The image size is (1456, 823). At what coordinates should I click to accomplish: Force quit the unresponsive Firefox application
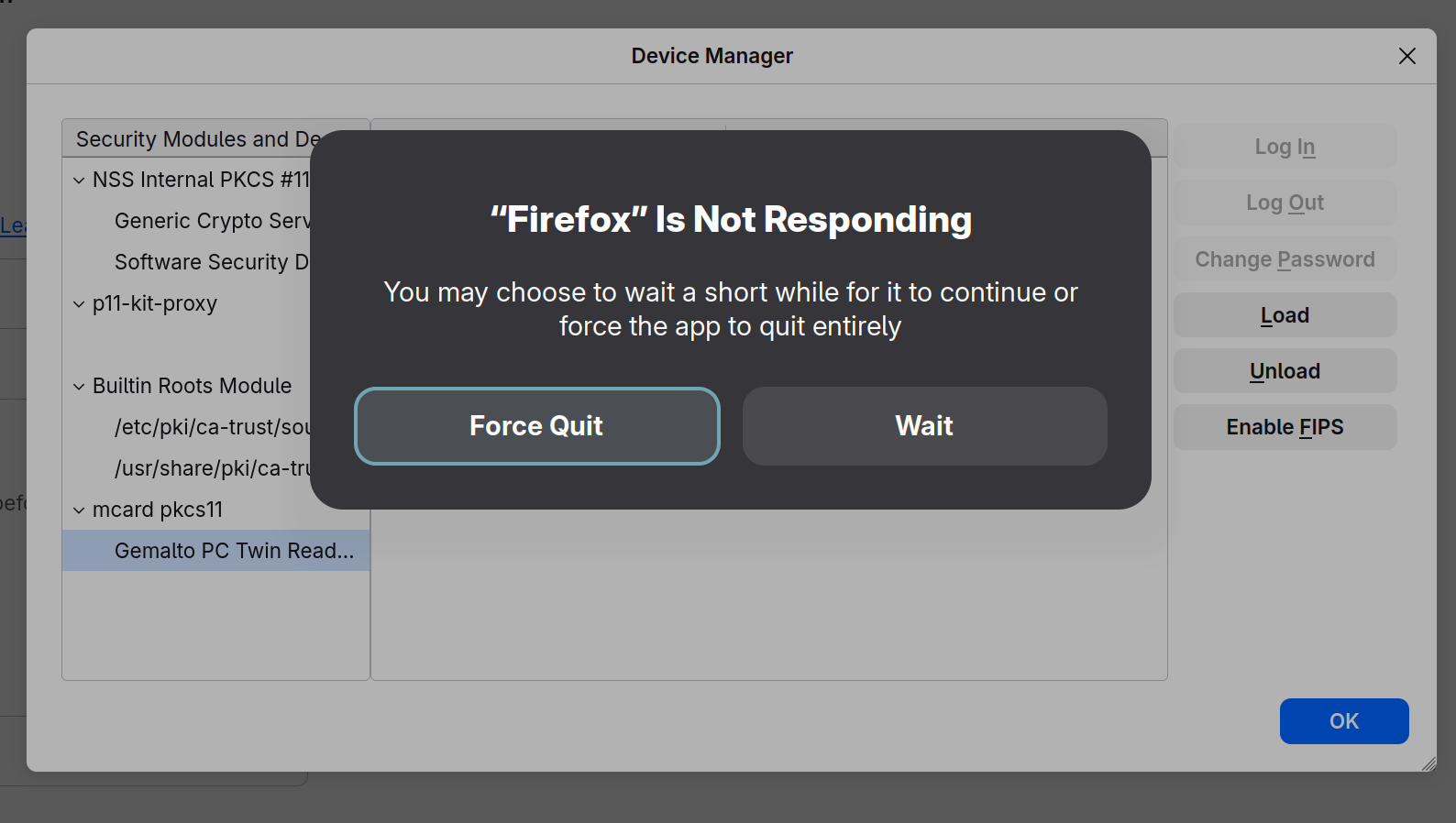click(536, 426)
